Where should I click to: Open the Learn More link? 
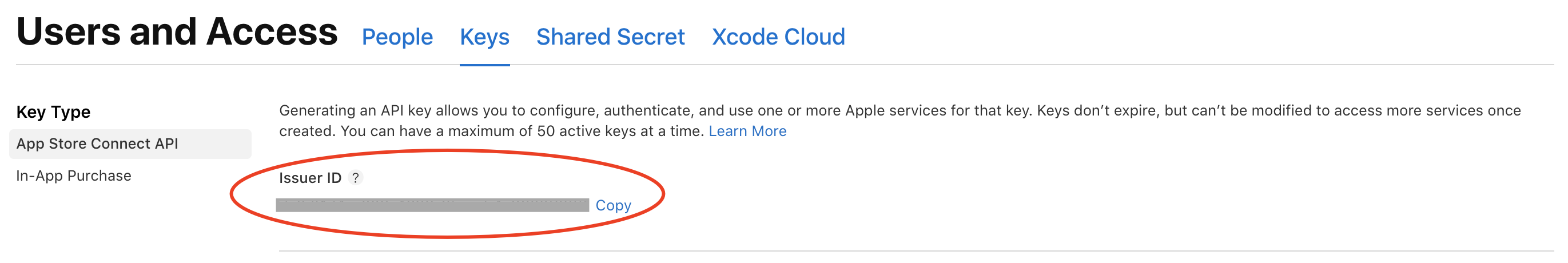pos(747,131)
